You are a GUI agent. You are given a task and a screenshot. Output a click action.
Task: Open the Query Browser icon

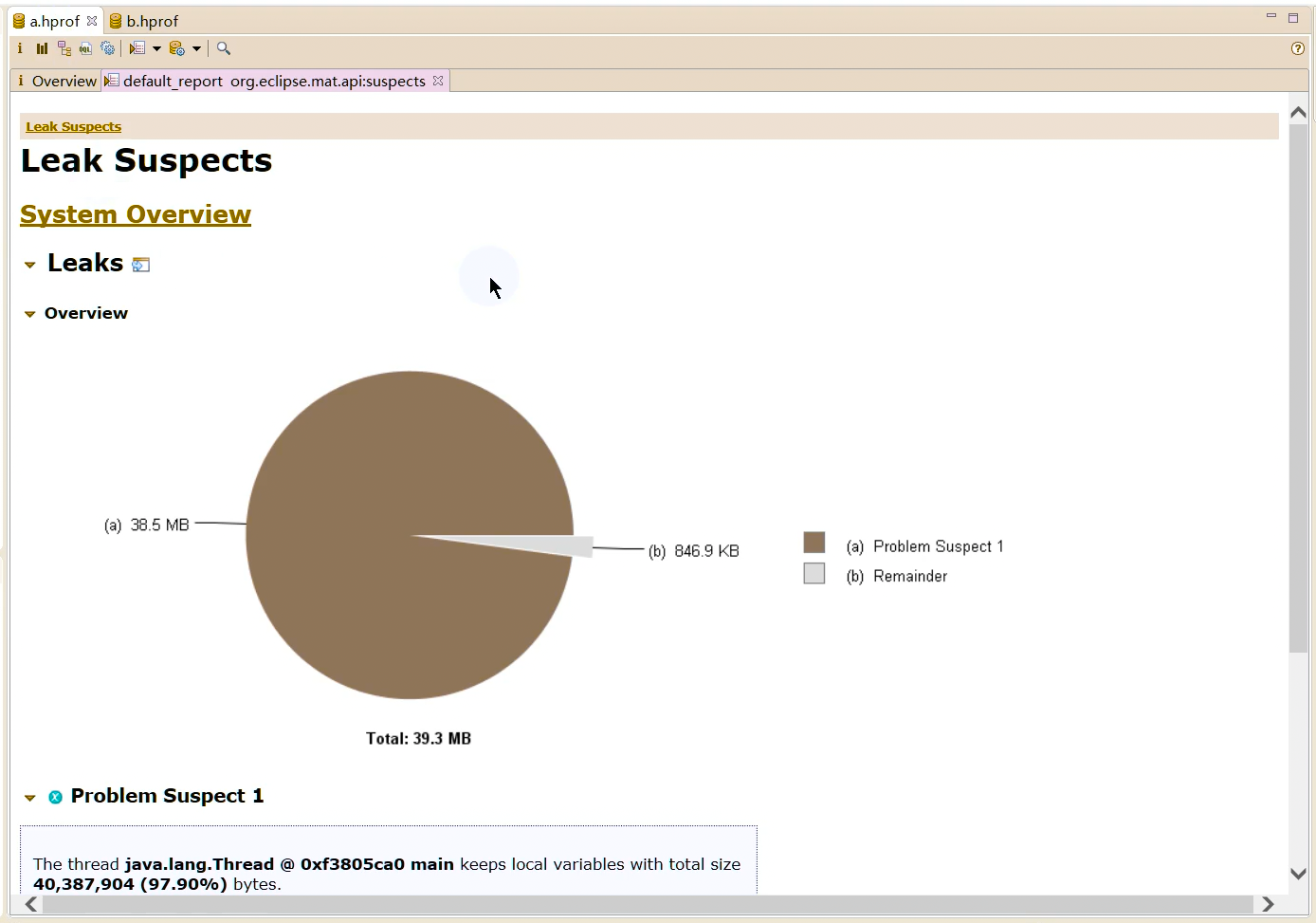pyautogui.click(x=176, y=48)
